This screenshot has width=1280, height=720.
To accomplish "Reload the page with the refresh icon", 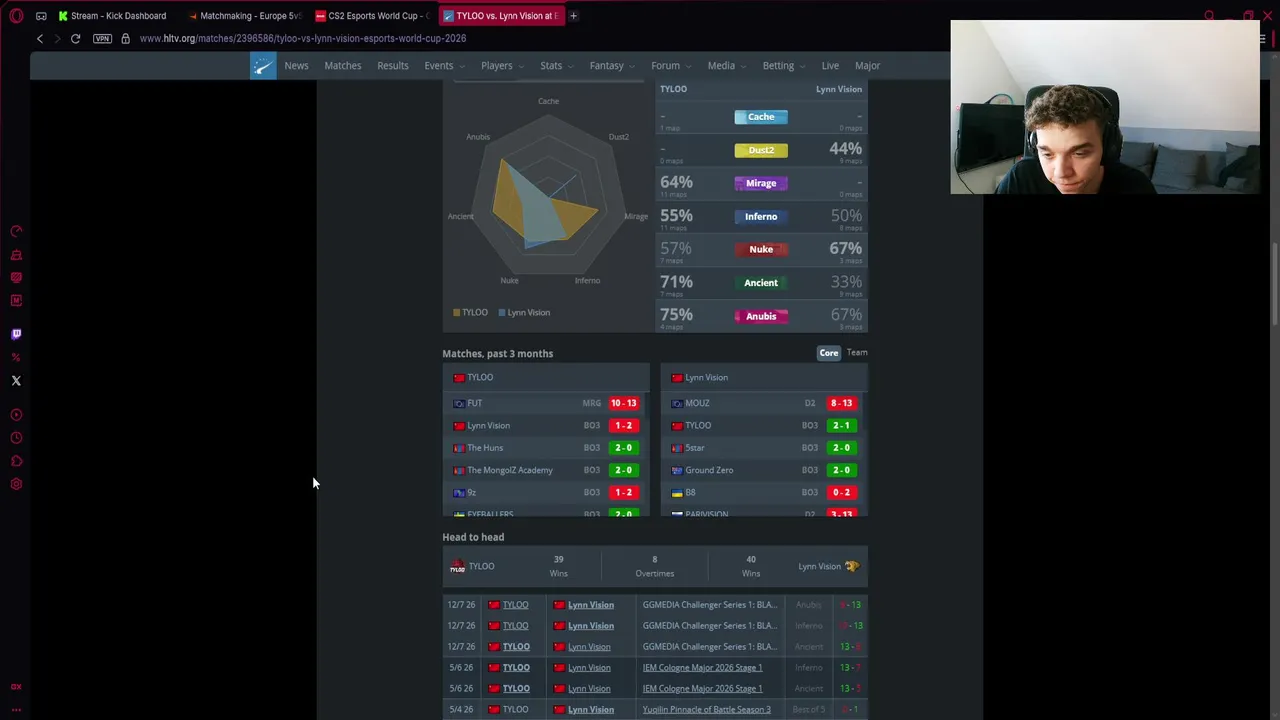I will 75,38.
